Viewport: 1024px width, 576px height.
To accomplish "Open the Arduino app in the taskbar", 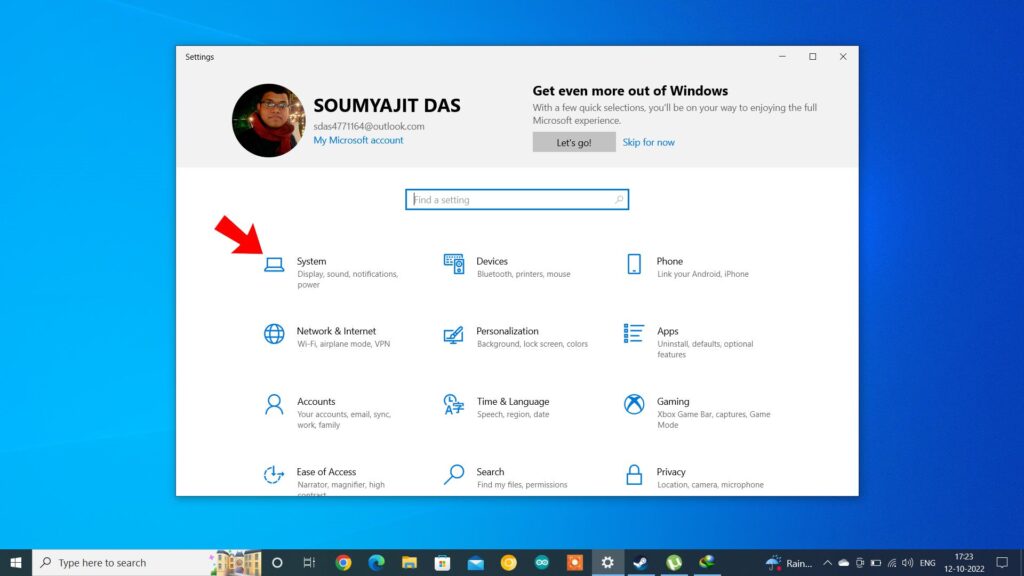I will [x=541, y=562].
